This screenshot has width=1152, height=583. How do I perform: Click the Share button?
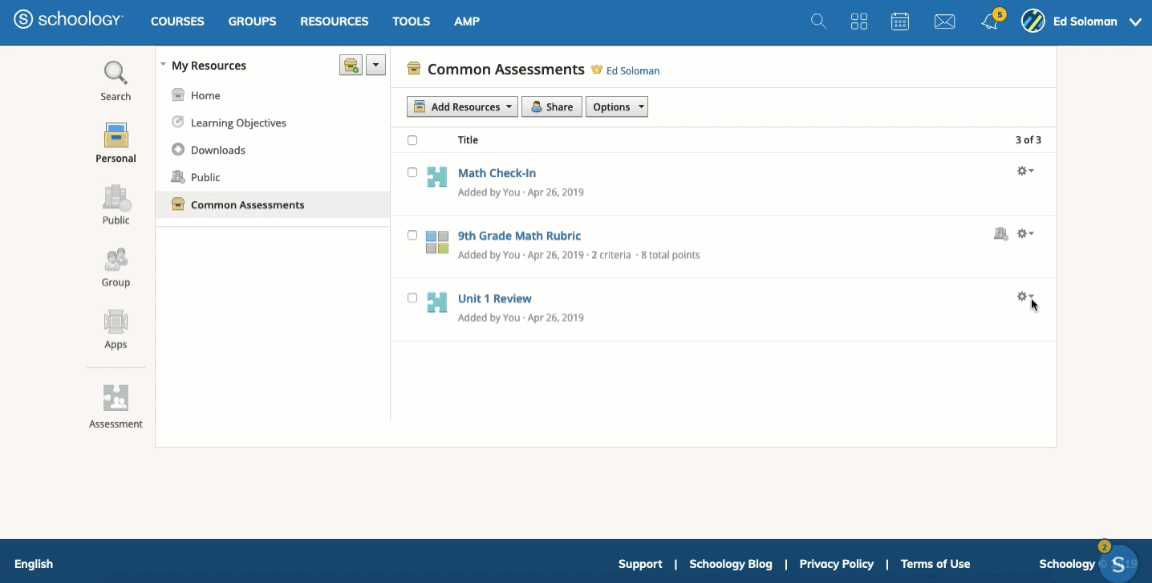point(551,106)
